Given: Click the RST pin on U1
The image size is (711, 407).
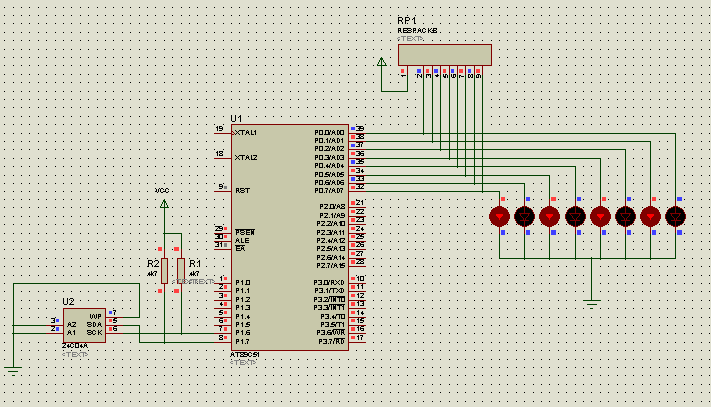Looking at the screenshot, I should click(242, 190).
